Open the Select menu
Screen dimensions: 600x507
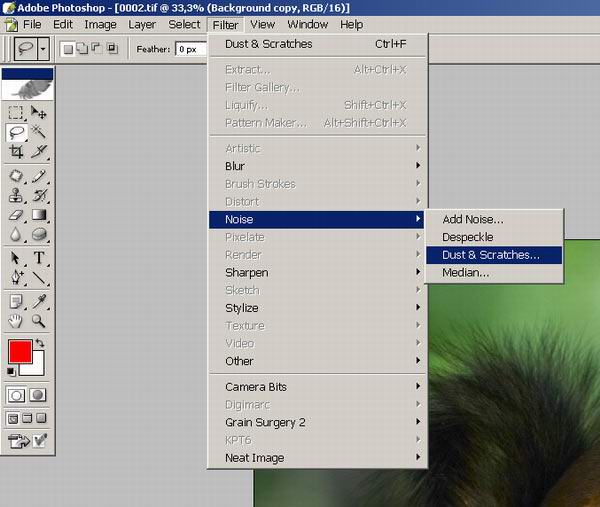coord(184,24)
